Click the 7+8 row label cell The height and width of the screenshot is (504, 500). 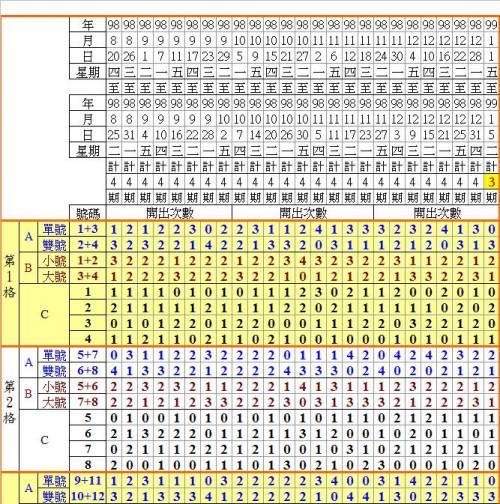click(88, 402)
